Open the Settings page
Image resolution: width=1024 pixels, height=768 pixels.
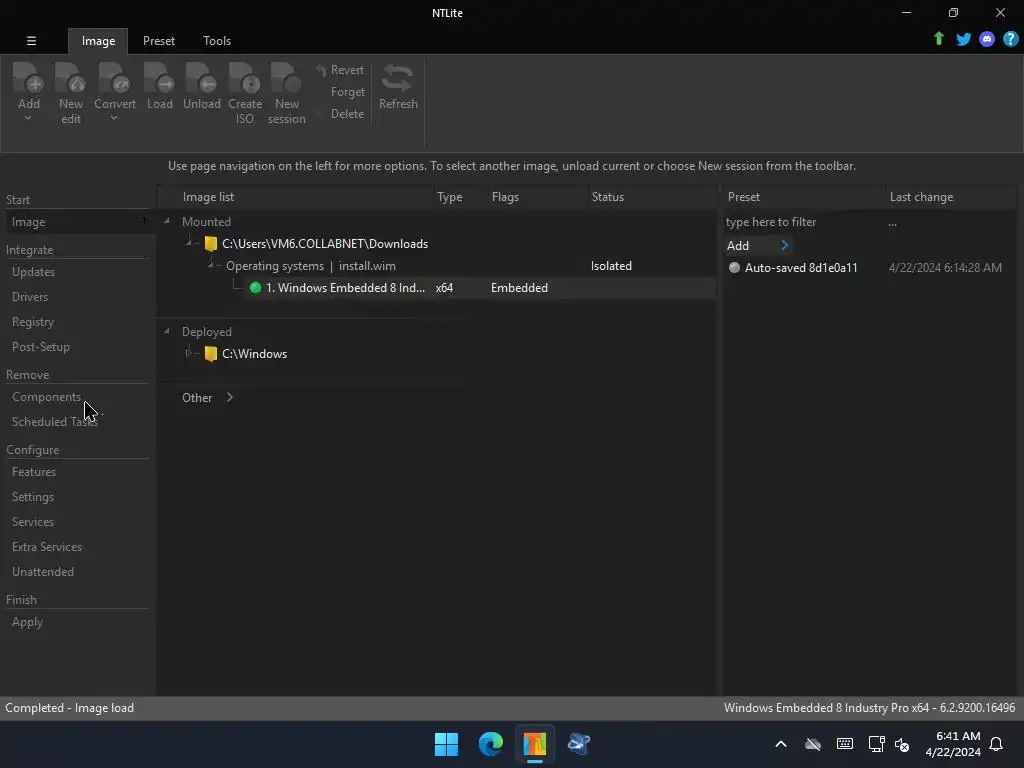(x=33, y=497)
